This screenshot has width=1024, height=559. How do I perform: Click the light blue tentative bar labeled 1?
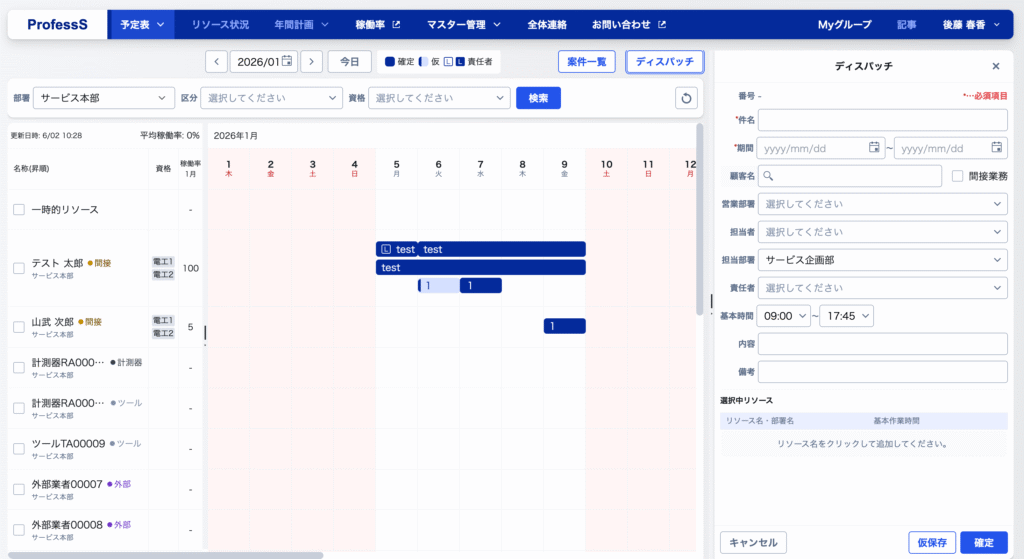click(439, 285)
